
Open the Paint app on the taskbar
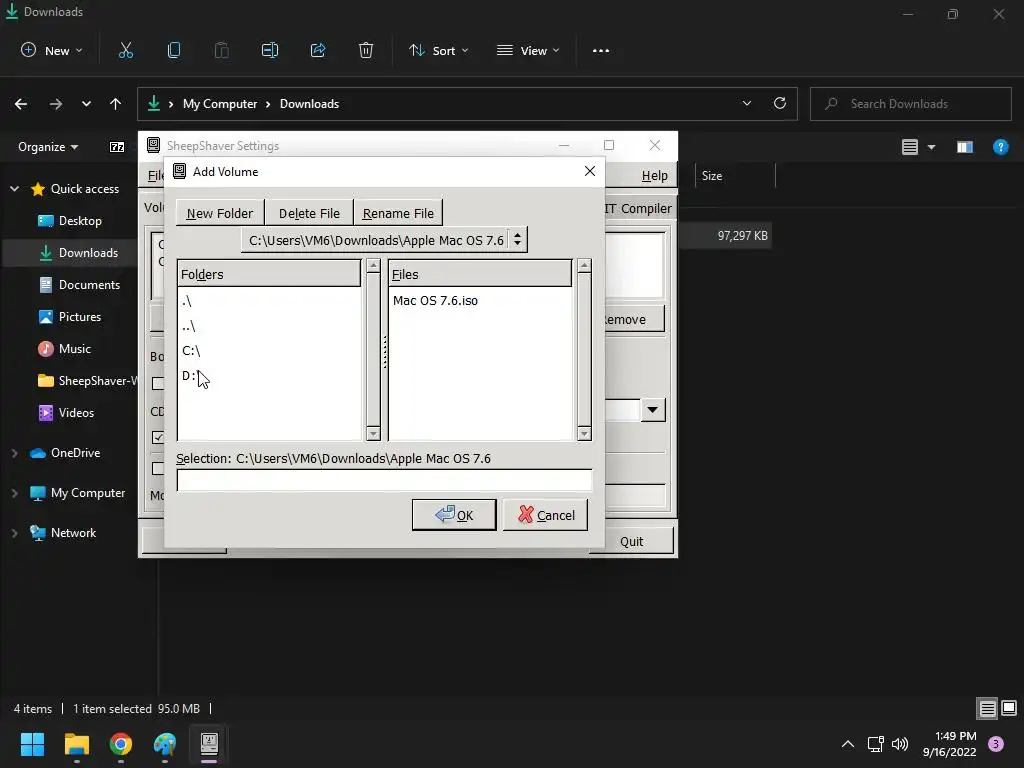pos(165,744)
